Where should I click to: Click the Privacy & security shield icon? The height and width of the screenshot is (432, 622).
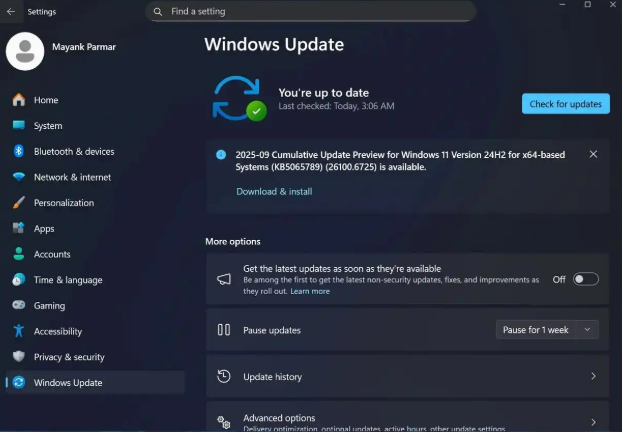pos(19,357)
